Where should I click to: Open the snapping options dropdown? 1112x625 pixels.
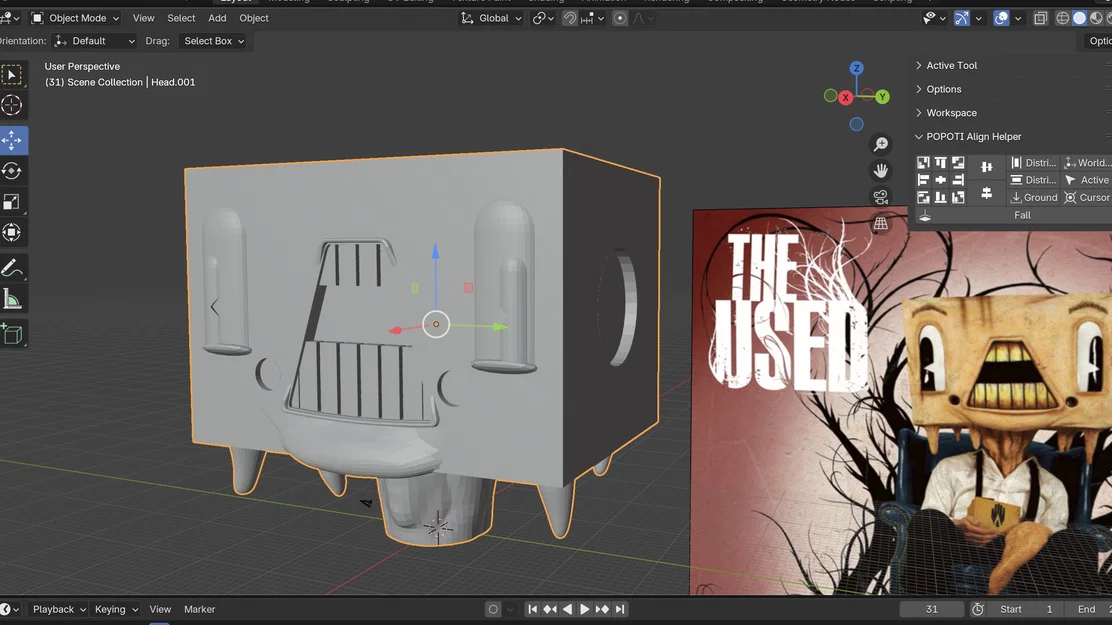592,18
